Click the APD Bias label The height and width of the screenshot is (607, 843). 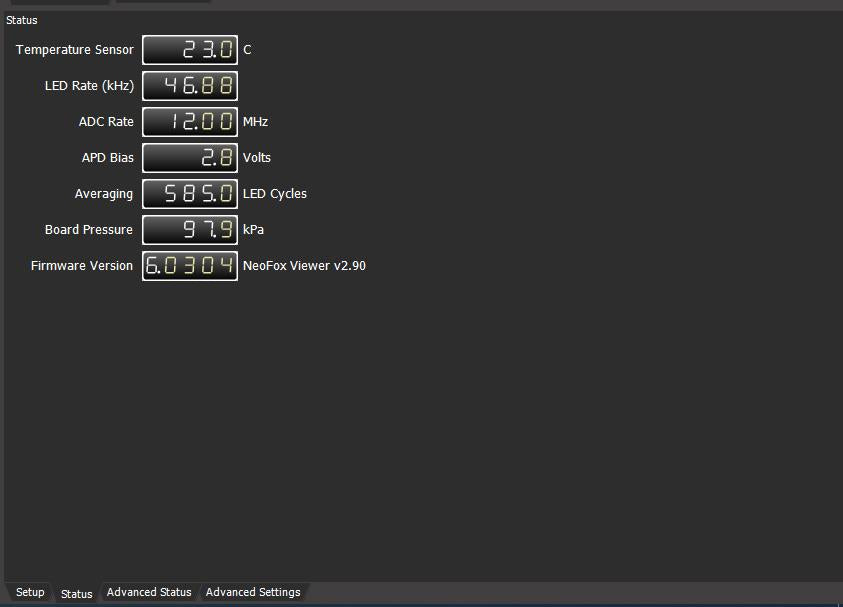107,158
